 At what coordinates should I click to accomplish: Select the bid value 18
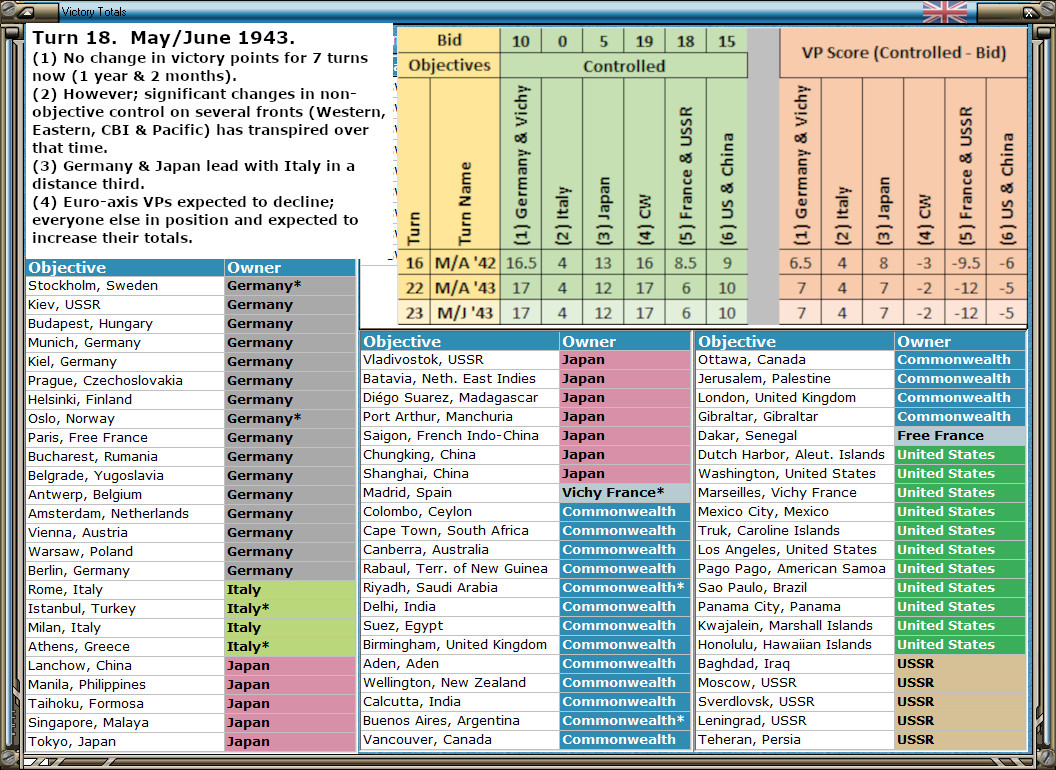point(686,40)
